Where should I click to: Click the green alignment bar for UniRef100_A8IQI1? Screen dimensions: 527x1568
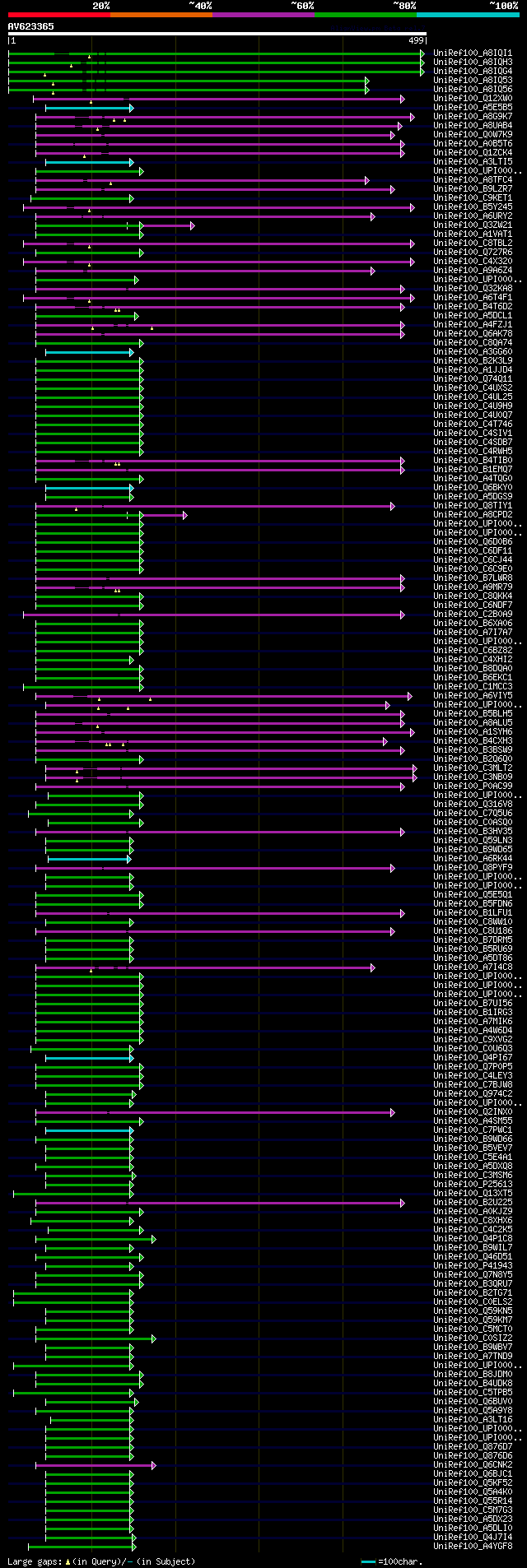pos(217,53)
